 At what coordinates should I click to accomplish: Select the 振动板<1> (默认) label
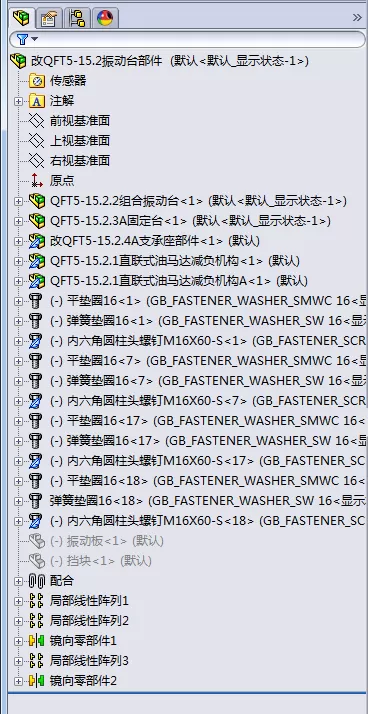click(107, 541)
